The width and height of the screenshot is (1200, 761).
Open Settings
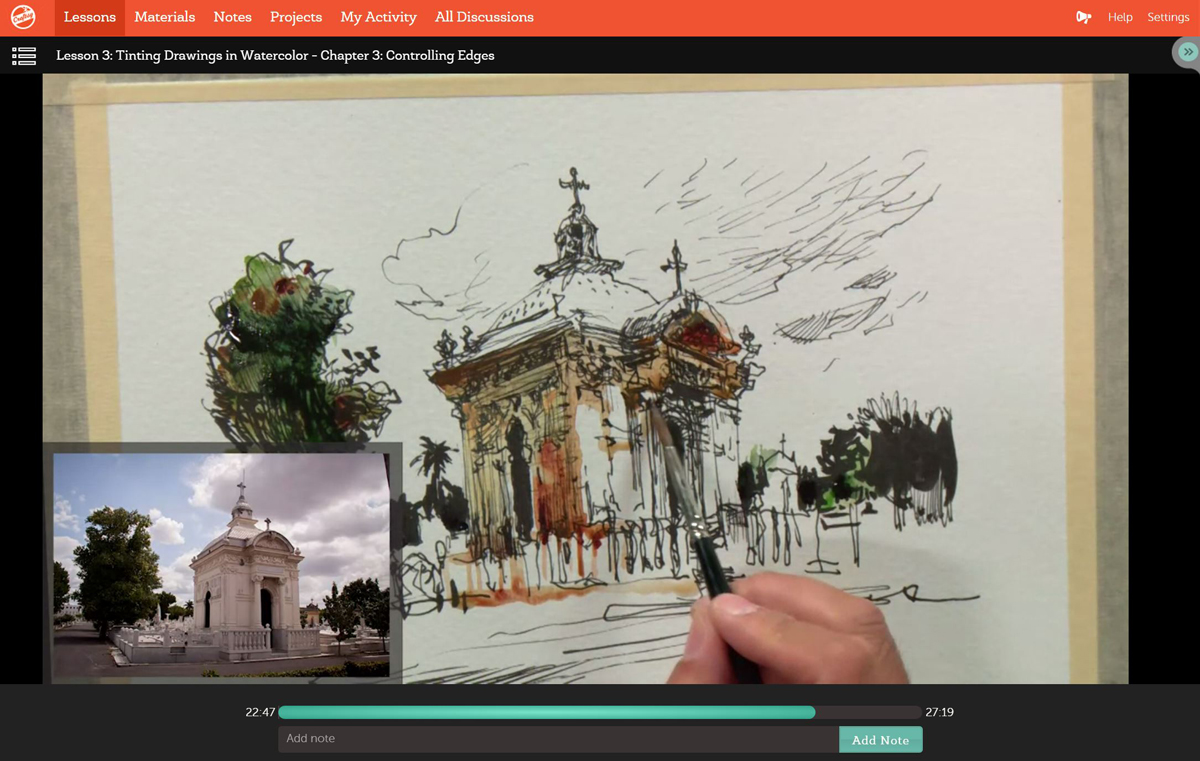coord(1168,17)
